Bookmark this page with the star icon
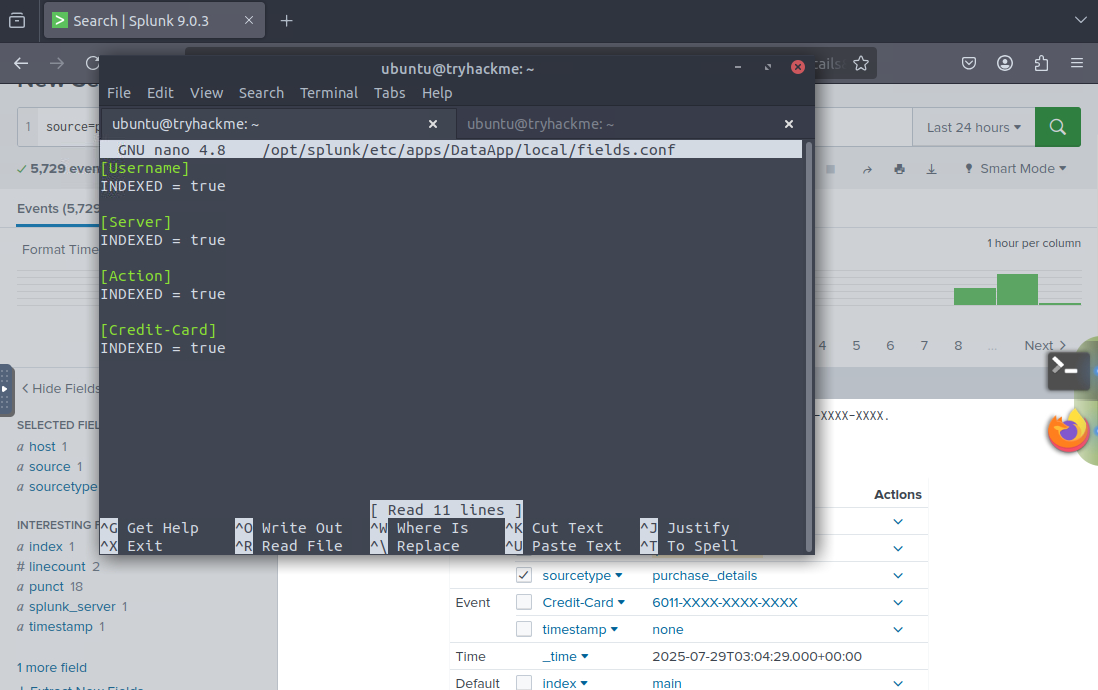 [x=860, y=63]
